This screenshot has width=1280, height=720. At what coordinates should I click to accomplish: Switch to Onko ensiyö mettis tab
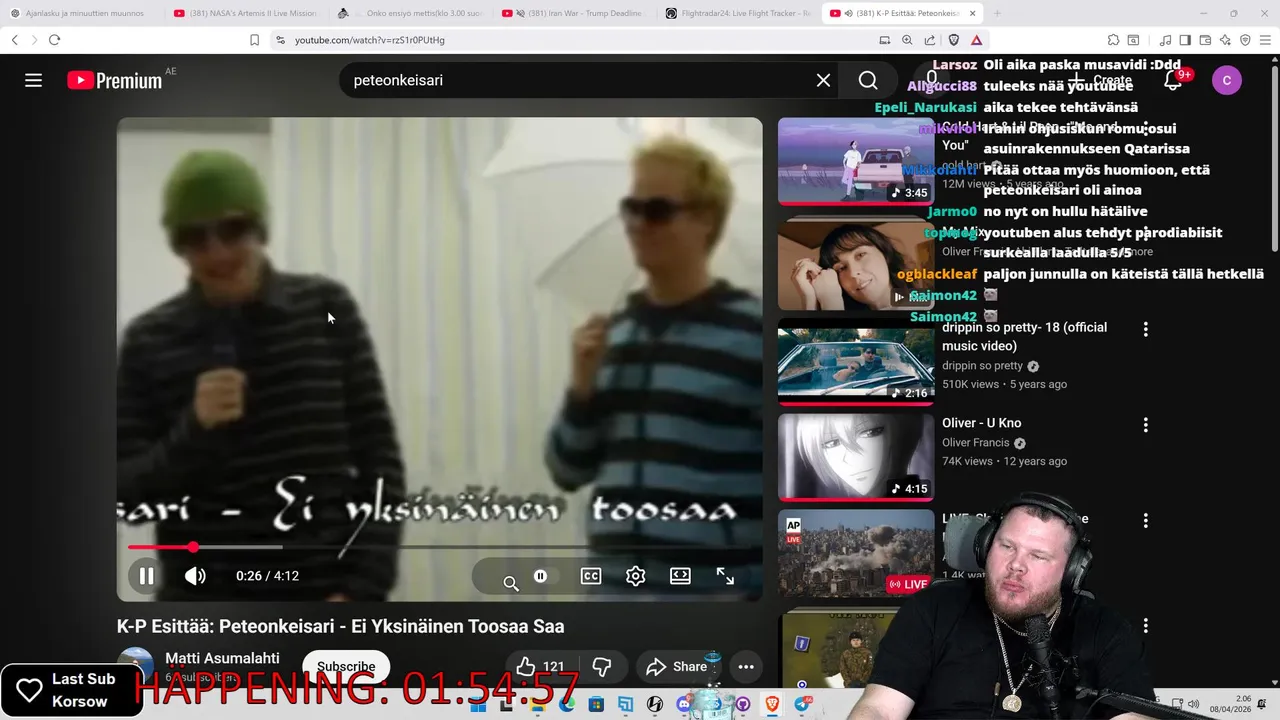(x=410, y=13)
